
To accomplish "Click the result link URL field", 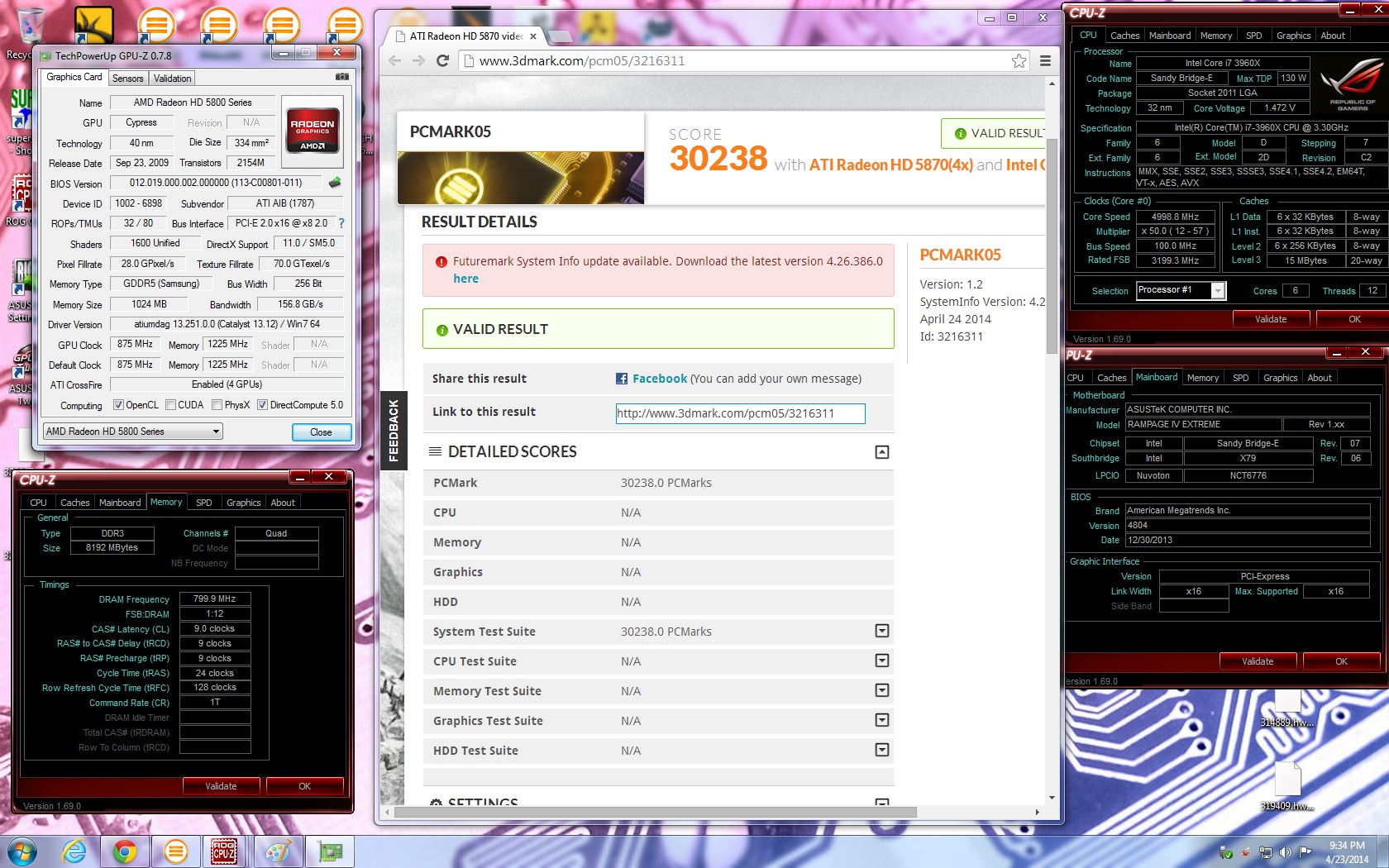I will (740, 413).
